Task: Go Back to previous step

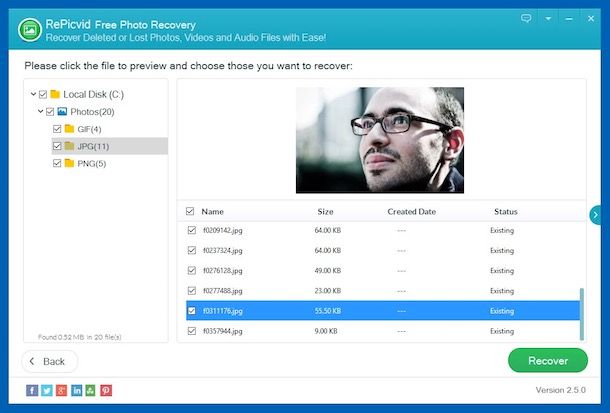Action: pyautogui.click(x=49, y=361)
